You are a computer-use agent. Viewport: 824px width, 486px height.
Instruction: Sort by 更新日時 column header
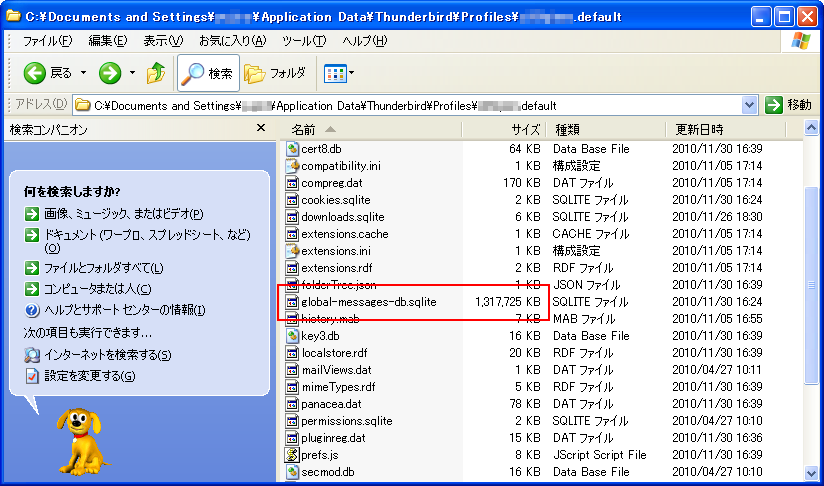(x=725, y=129)
